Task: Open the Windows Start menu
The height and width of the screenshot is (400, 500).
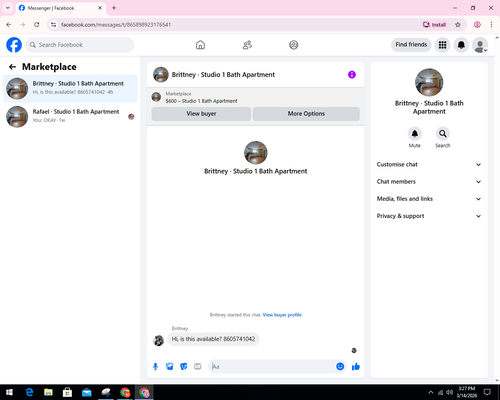Action: tap(9, 392)
